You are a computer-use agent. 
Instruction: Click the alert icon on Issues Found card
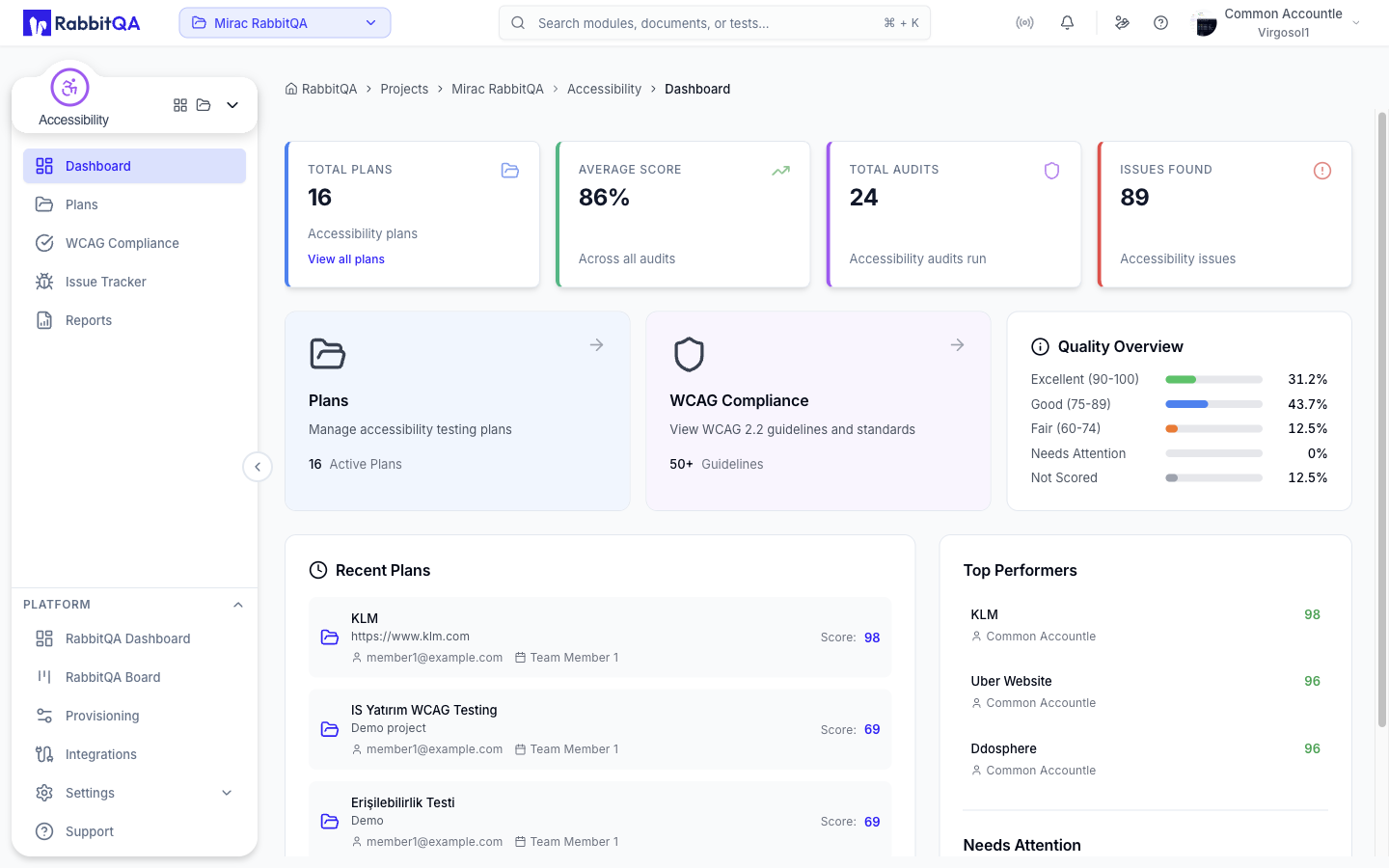click(1322, 171)
